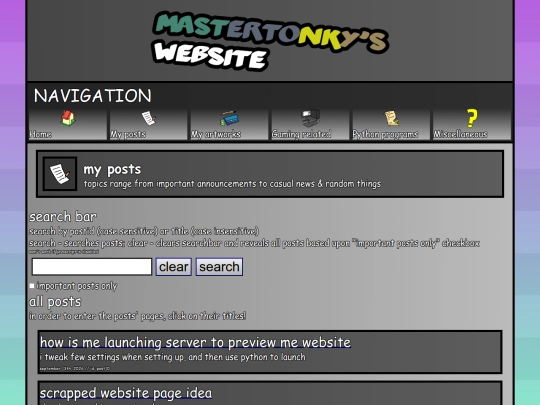The width and height of the screenshot is (540, 405).
Task: Click the my posts header paper icon
Action: pyautogui.click(x=60, y=174)
